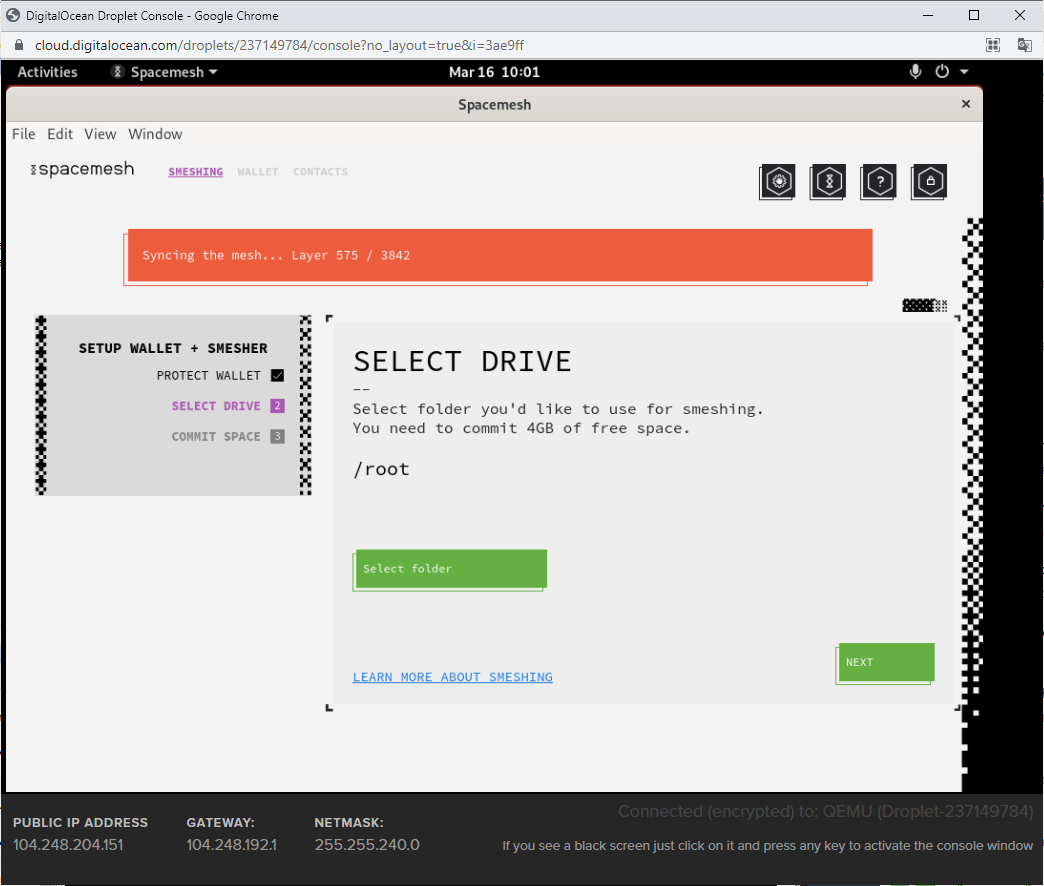Open the File menu
Screen dimensions: 1044x886
click(x=23, y=134)
